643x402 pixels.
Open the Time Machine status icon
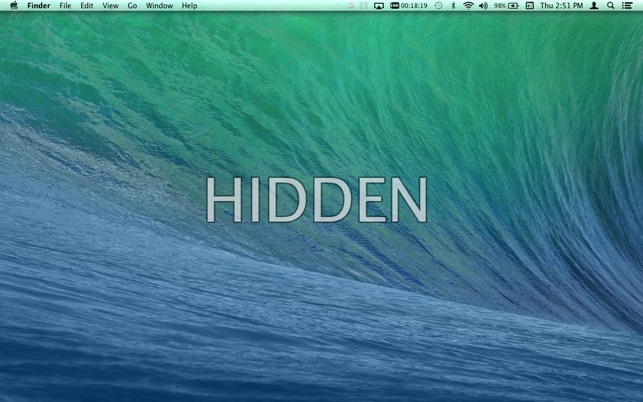[x=438, y=6]
